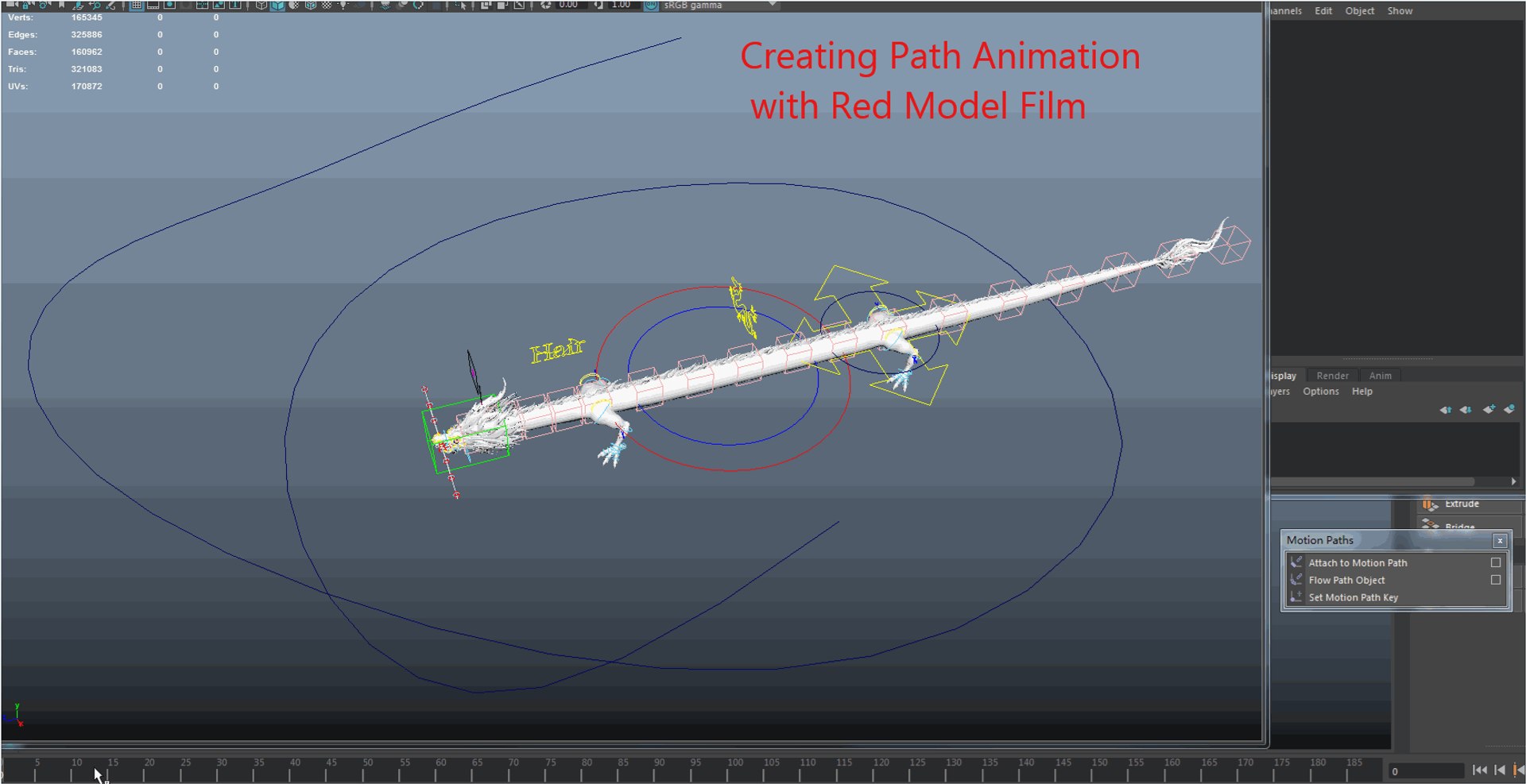This screenshot has width=1526, height=784.
Task: Click the Extrude orange icon
Action: point(1429,504)
